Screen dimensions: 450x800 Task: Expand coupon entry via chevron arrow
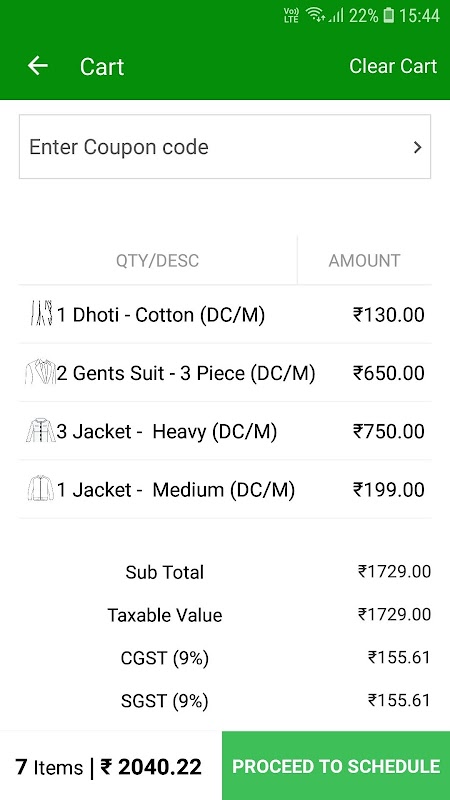[417, 147]
